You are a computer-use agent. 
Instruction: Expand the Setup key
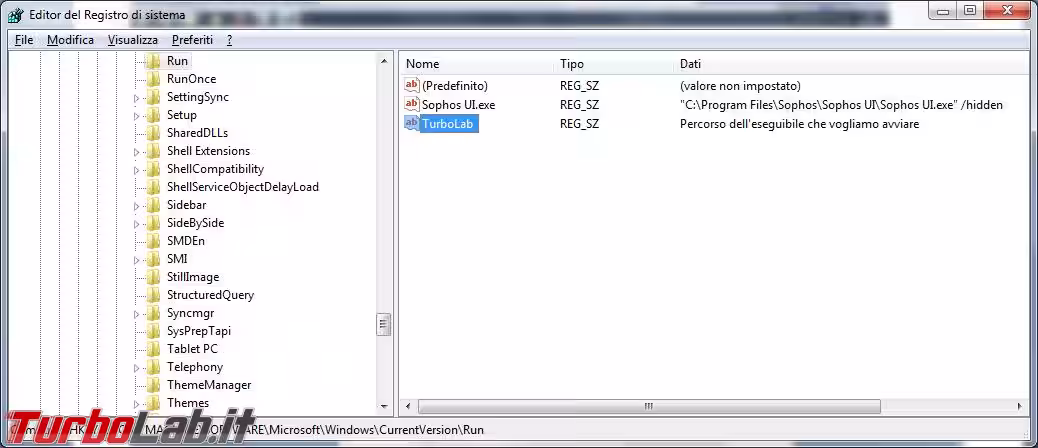click(136, 116)
